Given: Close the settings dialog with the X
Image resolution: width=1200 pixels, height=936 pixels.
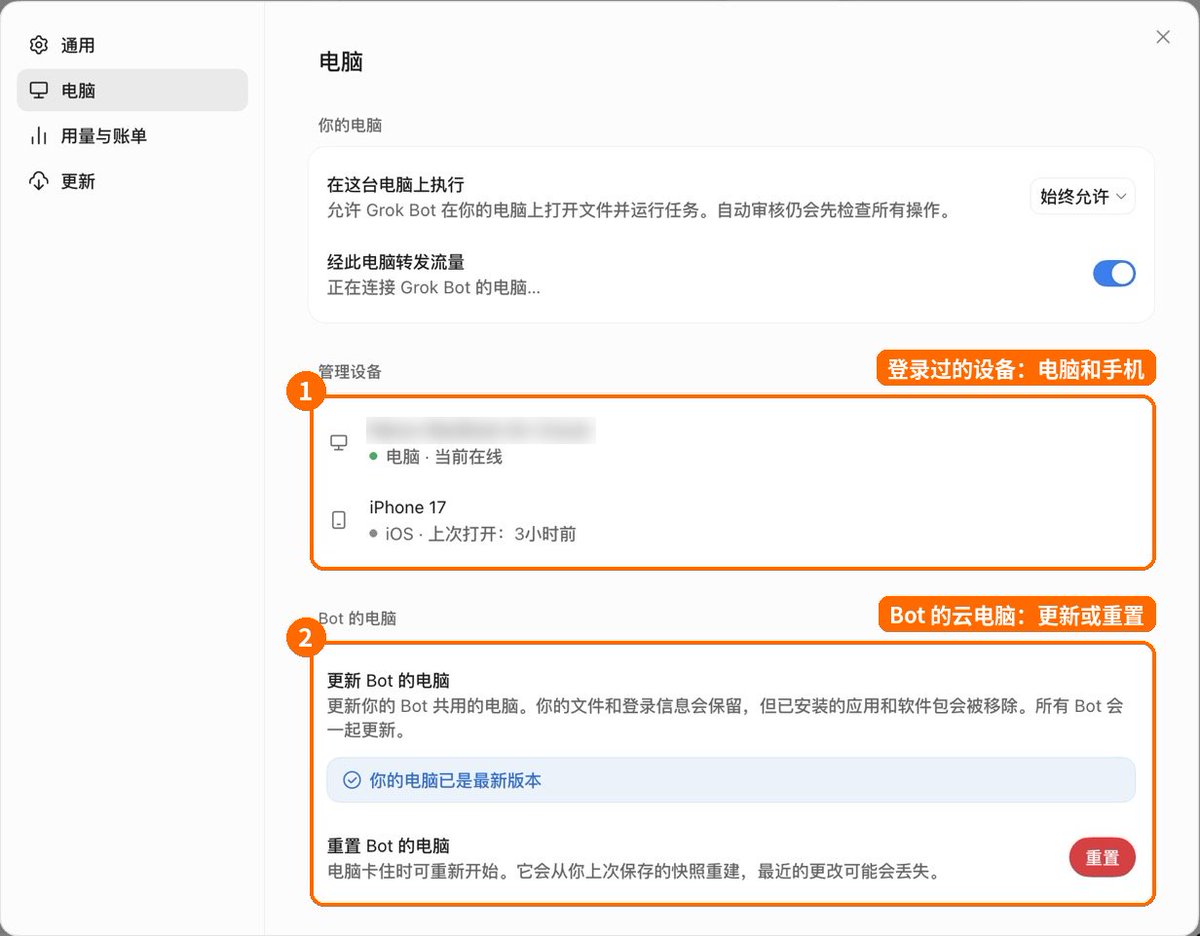Looking at the screenshot, I should point(1162,37).
